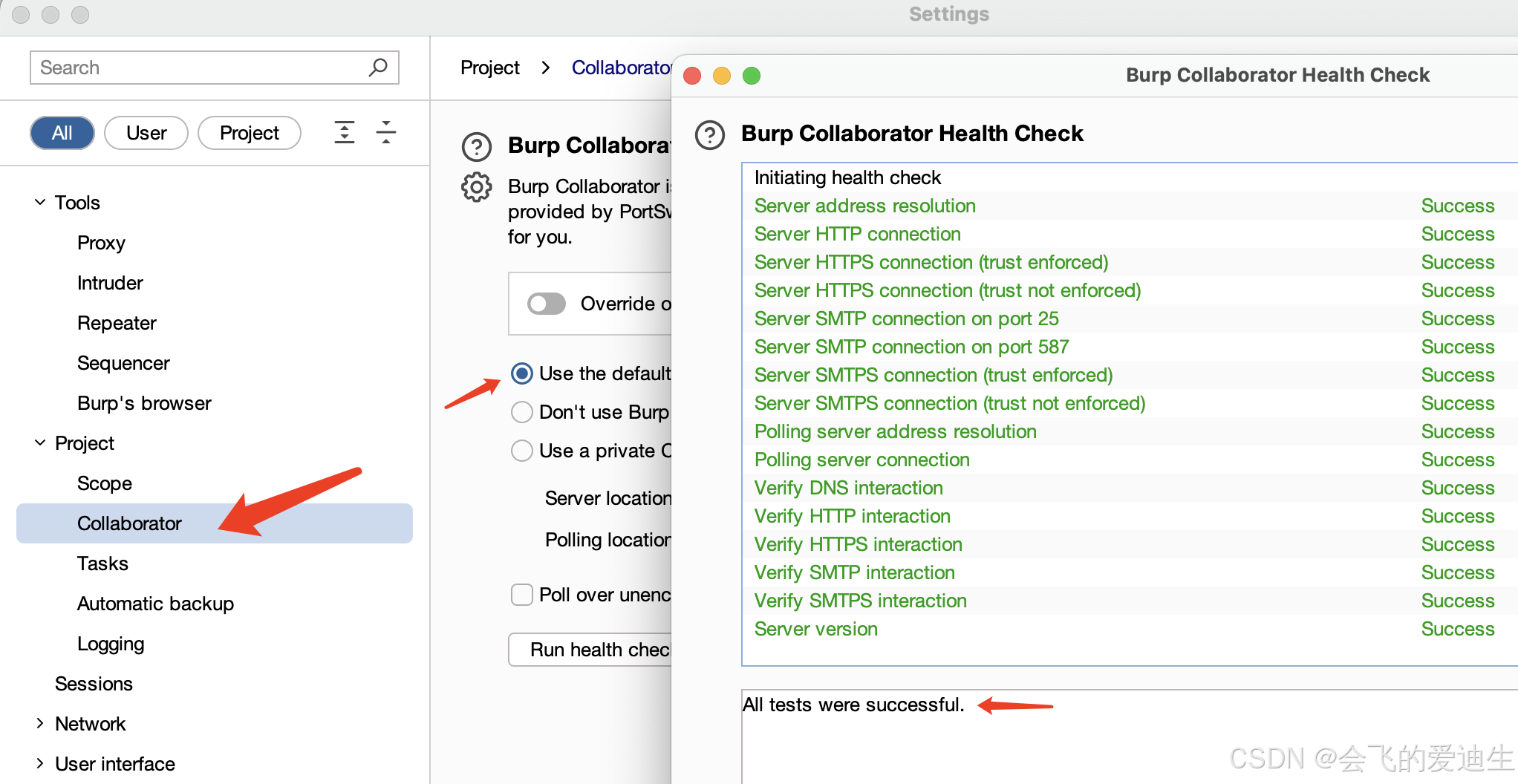The image size is (1518, 784).
Task: Select Use the default Collaborator server
Action: click(522, 373)
